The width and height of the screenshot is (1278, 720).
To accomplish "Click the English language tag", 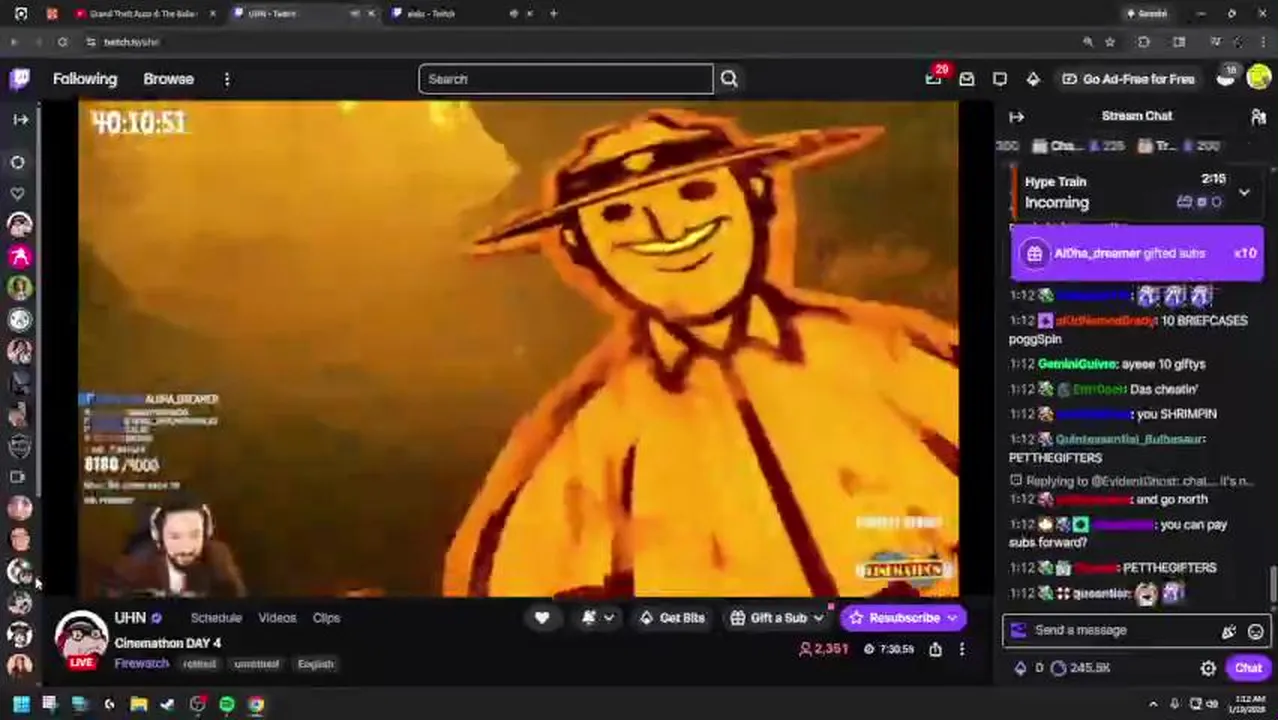I will pos(315,664).
